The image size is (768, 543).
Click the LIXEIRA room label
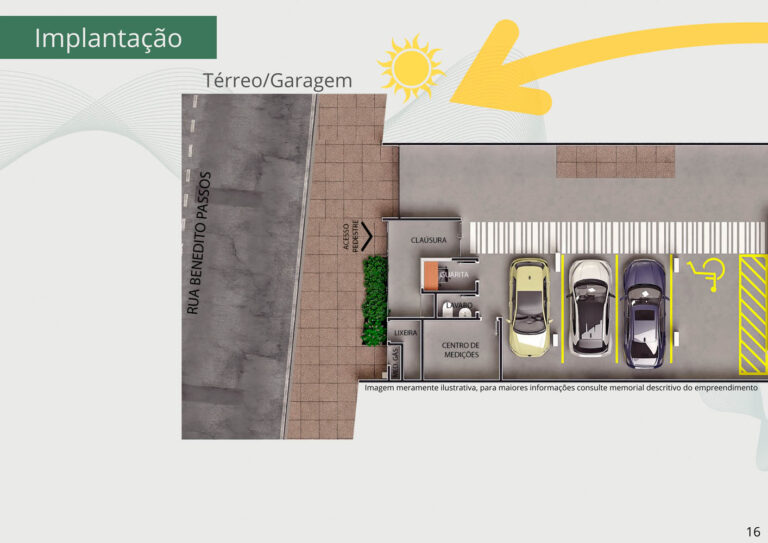point(406,332)
